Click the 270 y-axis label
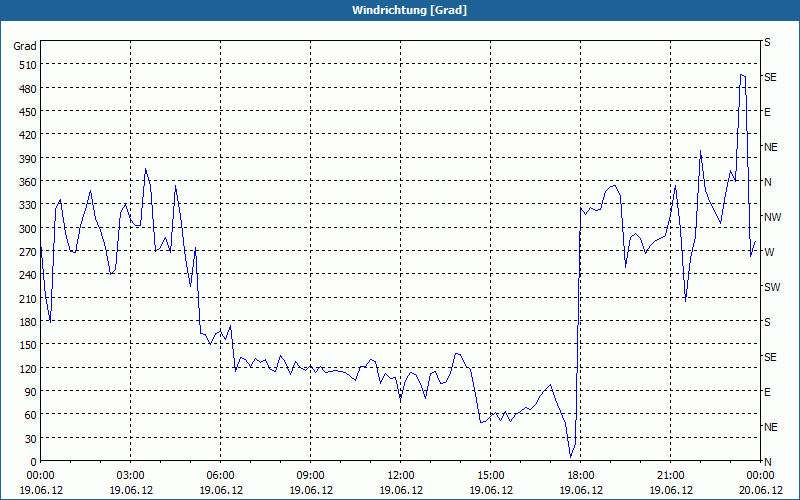 pos(28,252)
